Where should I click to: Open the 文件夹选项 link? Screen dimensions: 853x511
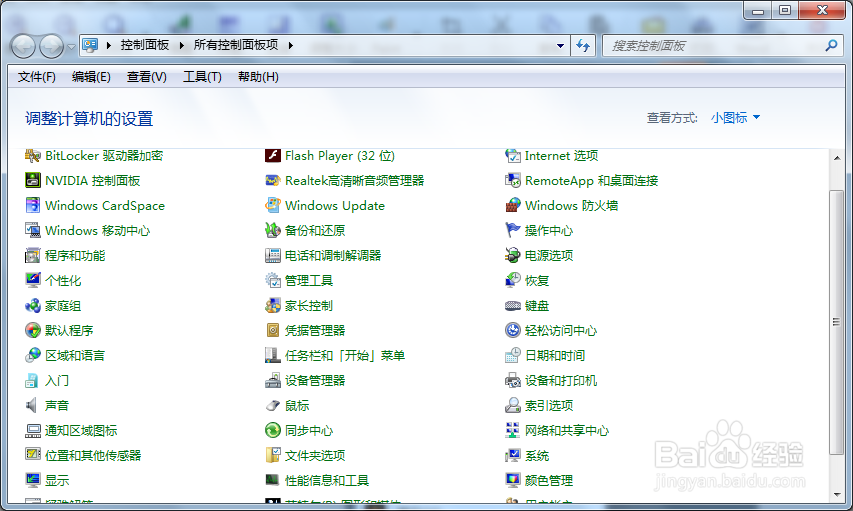[315, 455]
